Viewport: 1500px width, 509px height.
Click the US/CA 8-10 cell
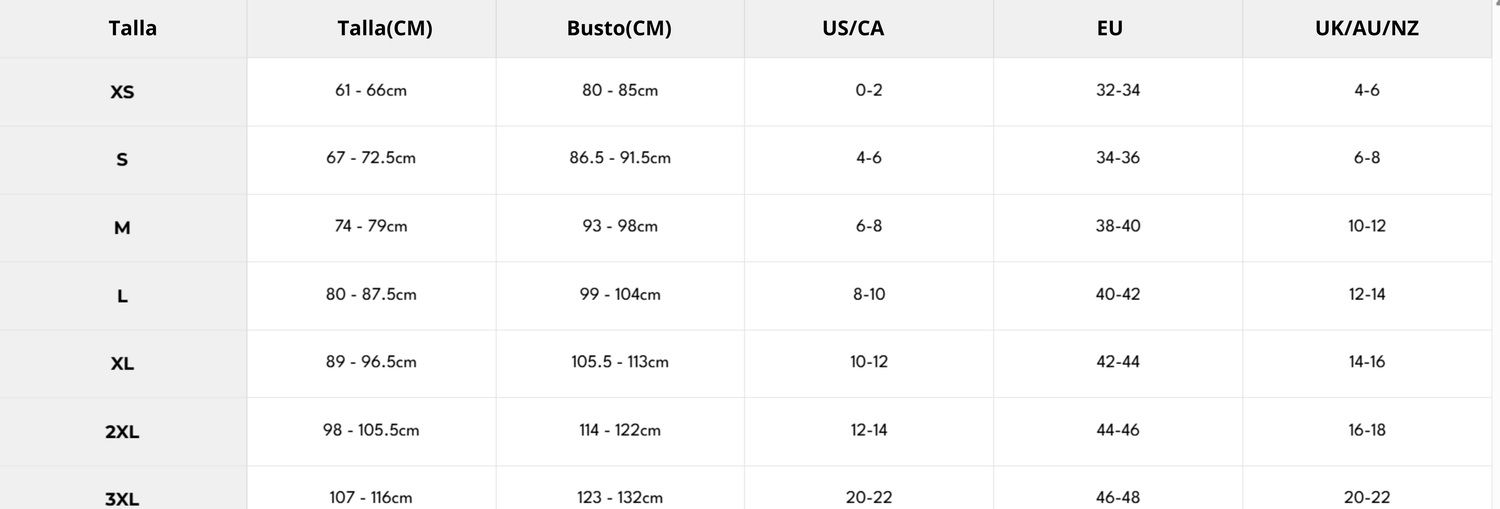click(x=869, y=294)
